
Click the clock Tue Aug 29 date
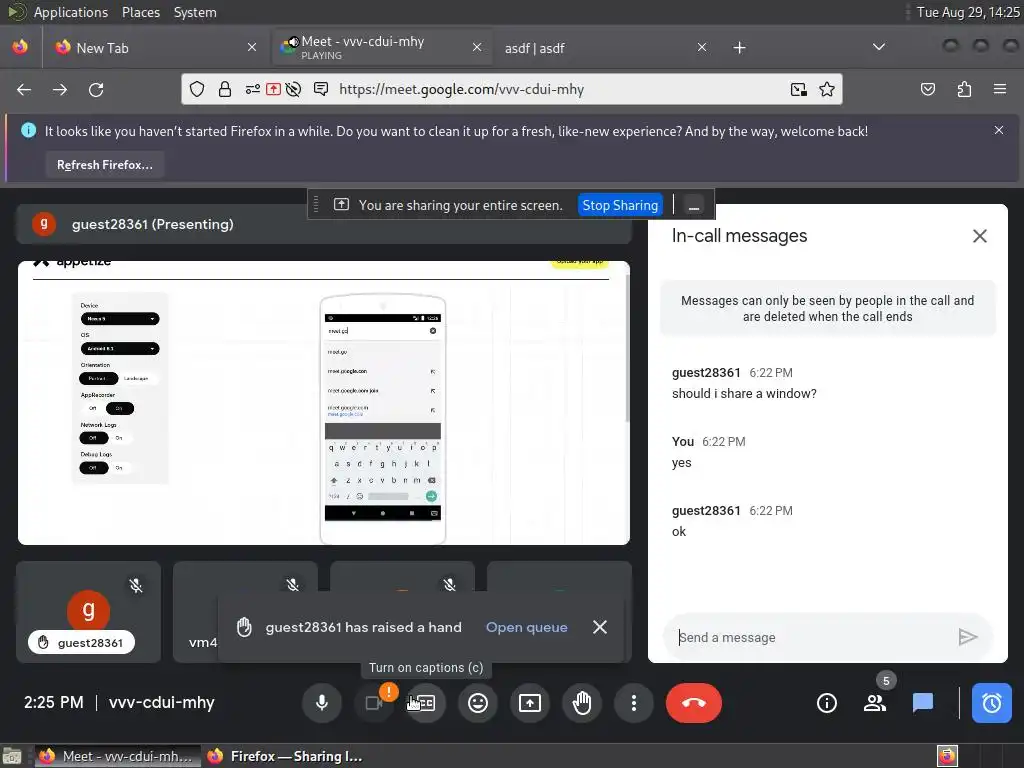pyautogui.click(x=968, y=12)
